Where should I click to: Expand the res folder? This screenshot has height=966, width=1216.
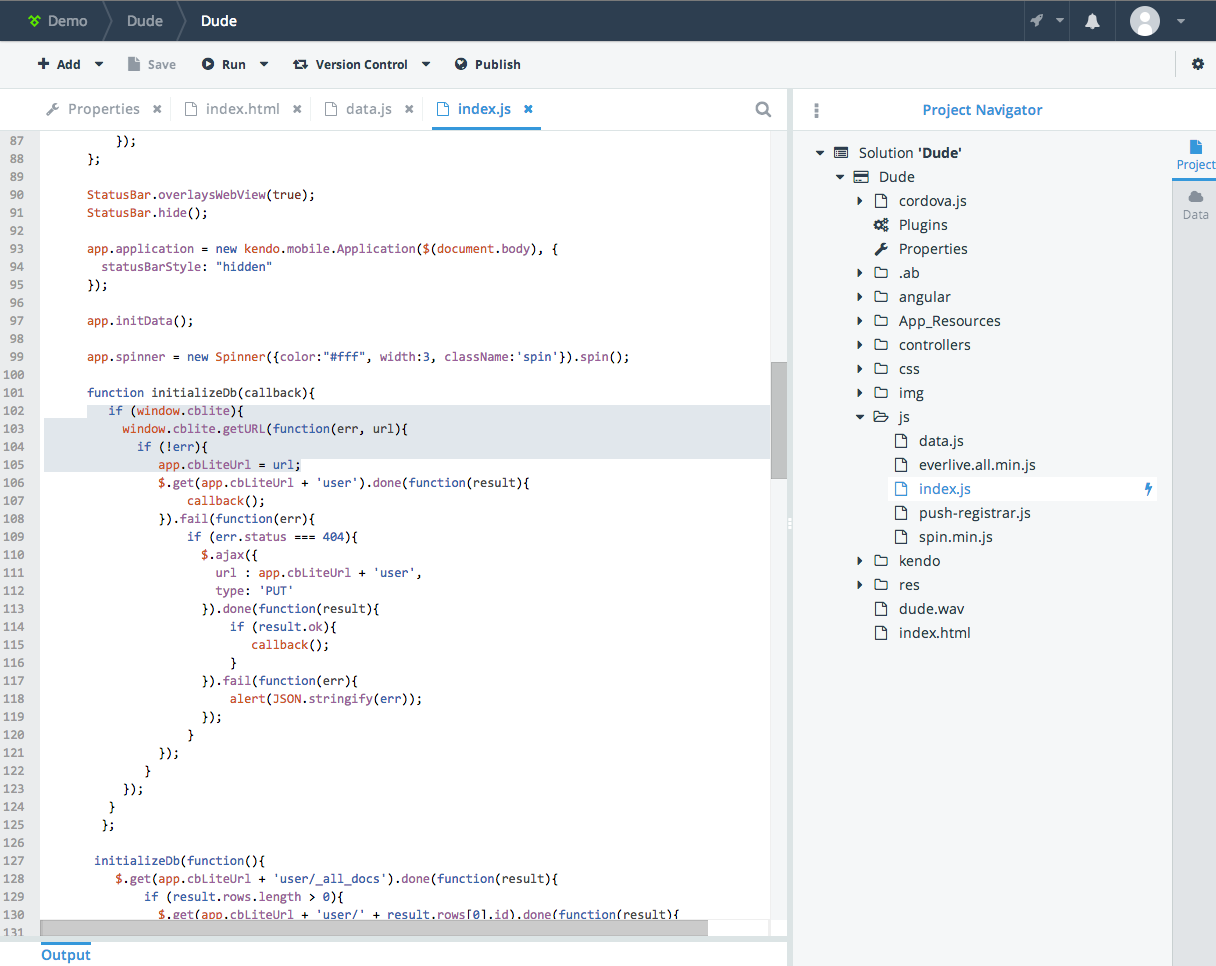click(x=860, y=585)
